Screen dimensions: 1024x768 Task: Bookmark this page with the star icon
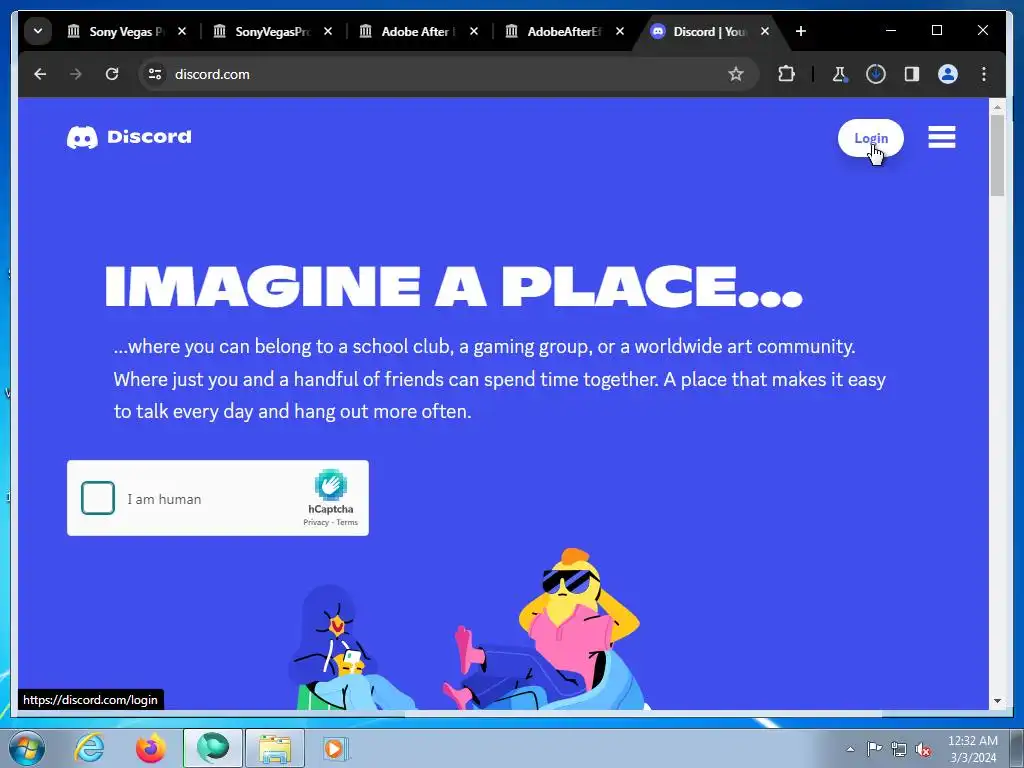pos(736,74)
